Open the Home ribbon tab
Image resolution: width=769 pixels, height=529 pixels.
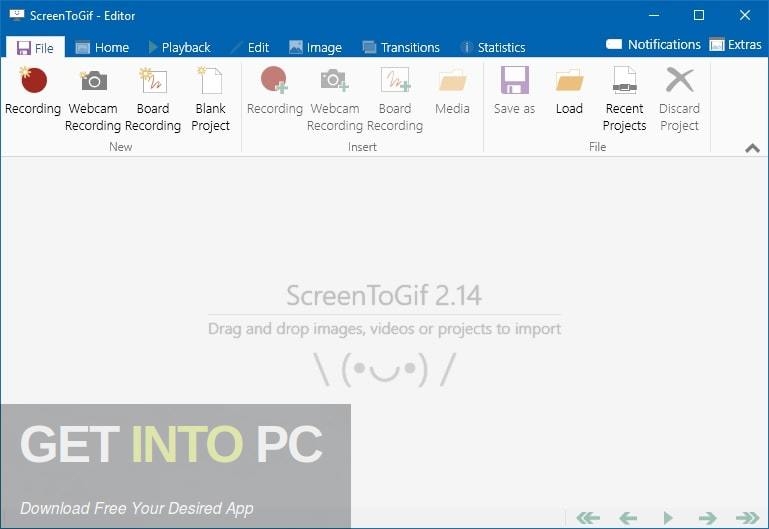102,48
